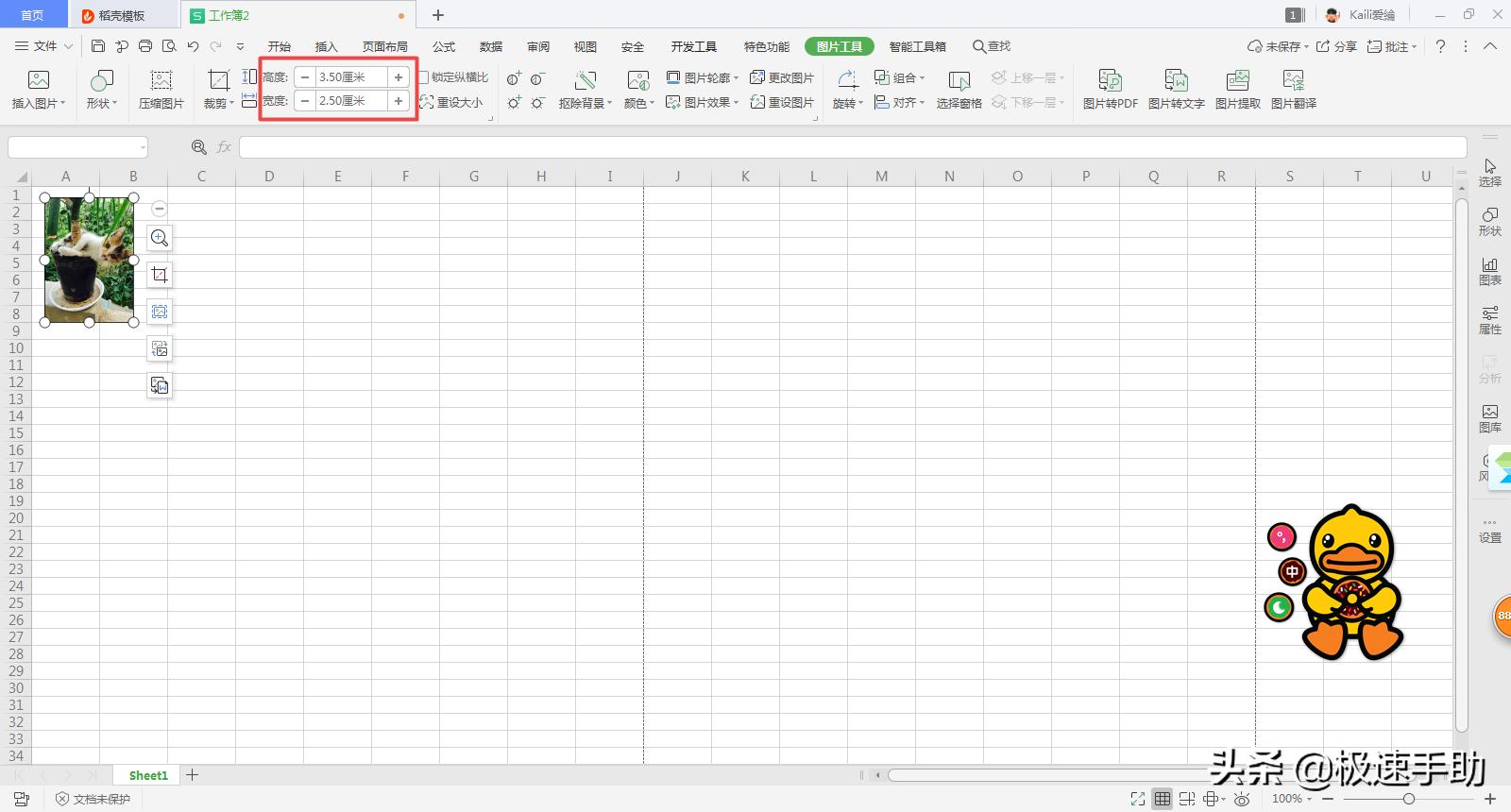Open the Page Layout (页面布局) tab
The height and width of the screenshot is (812, 1511).
pyautogui.click(x=384, y=46)
